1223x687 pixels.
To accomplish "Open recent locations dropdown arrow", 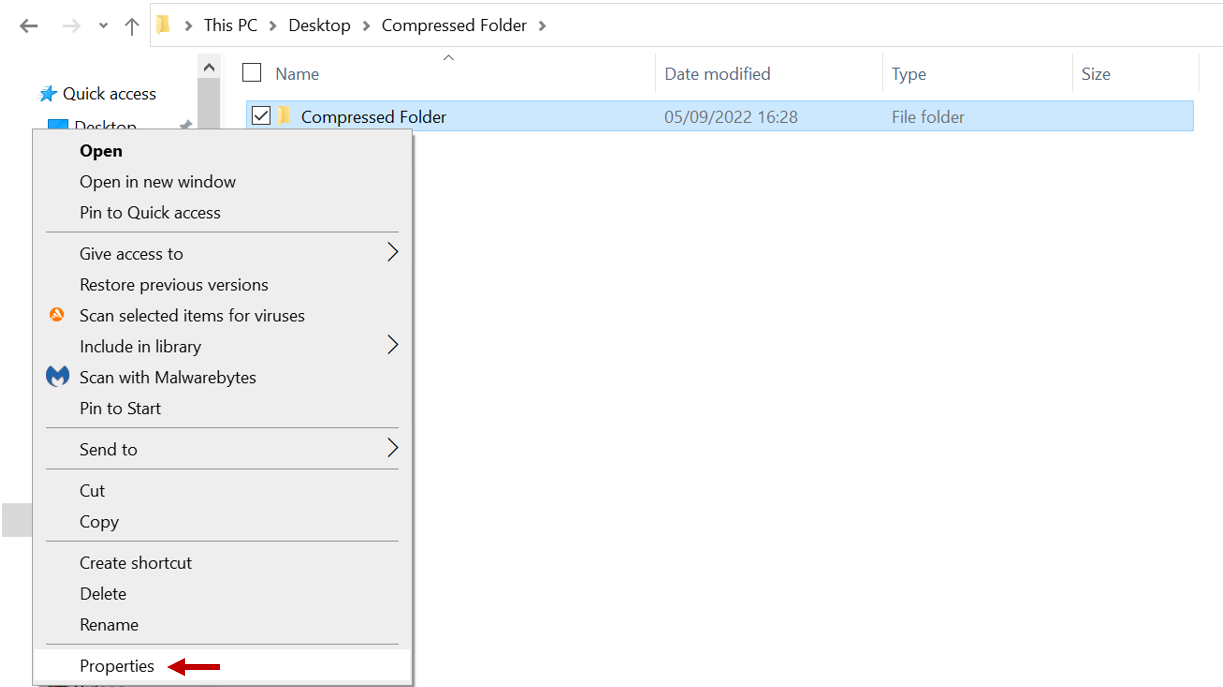I will (x=103, y=26).
